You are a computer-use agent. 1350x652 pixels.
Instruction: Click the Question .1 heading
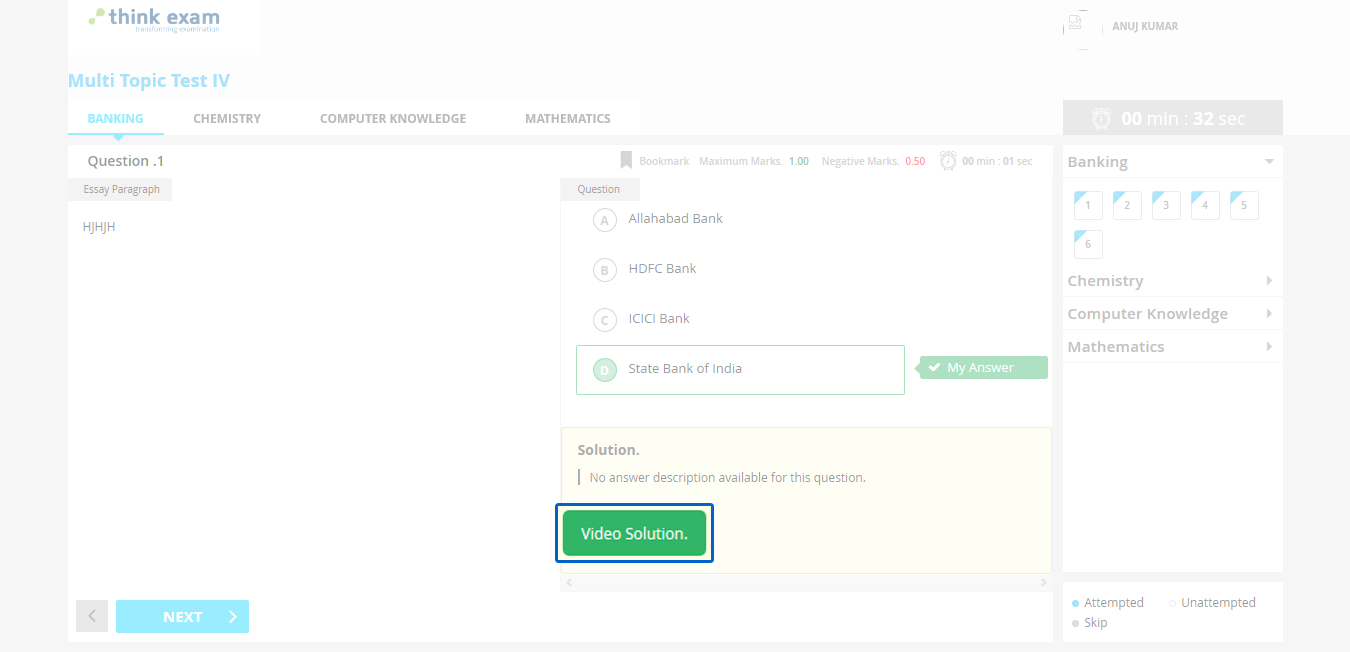click(126, 161)
